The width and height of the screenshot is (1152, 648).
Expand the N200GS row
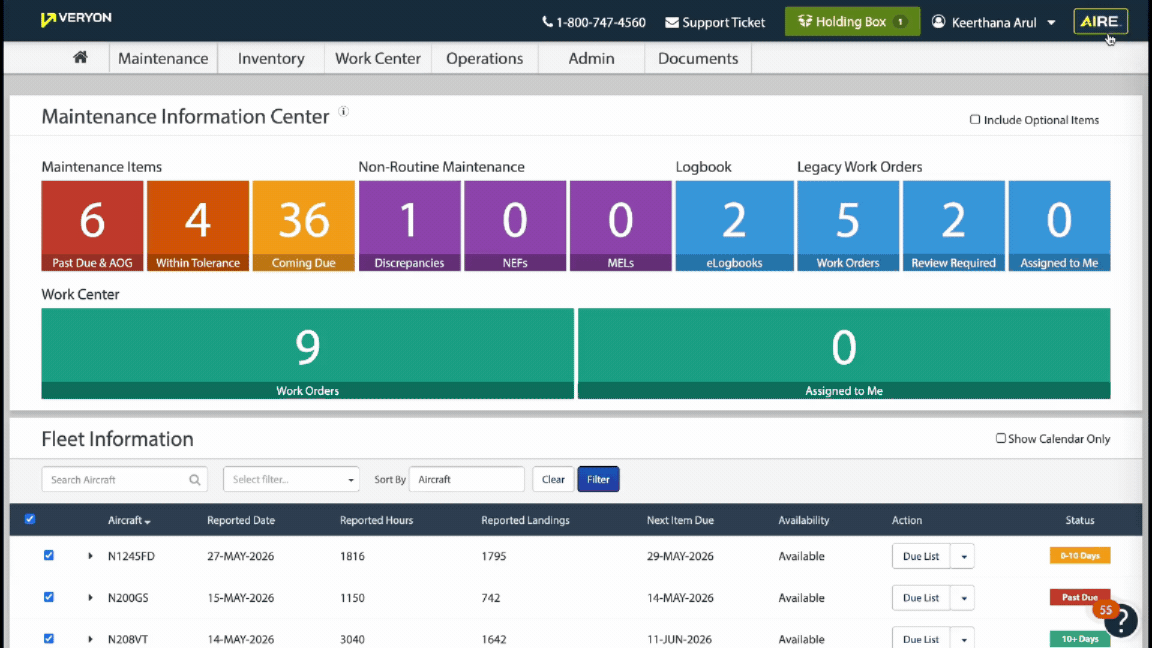tap(90, 598)
